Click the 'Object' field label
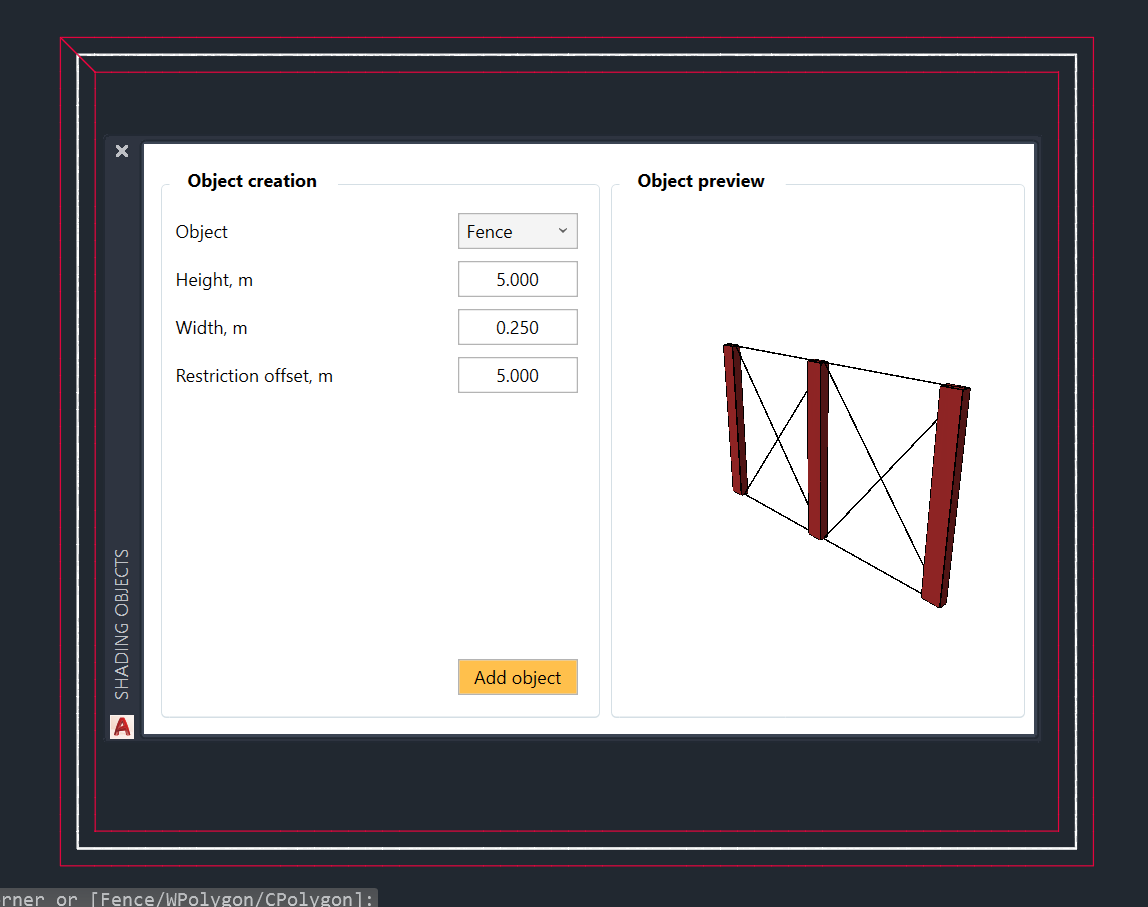Screen dimensions: 1148x907 click(202, 232)
